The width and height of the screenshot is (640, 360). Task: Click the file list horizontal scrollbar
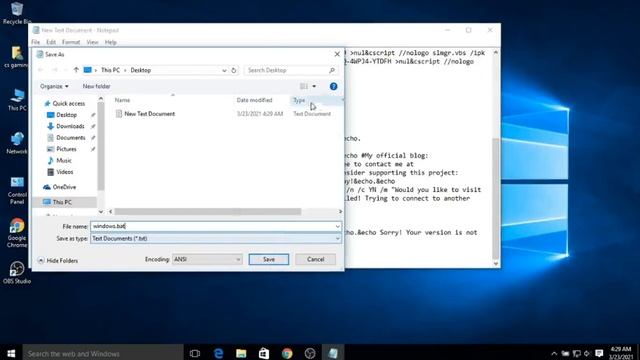(208, 211)
